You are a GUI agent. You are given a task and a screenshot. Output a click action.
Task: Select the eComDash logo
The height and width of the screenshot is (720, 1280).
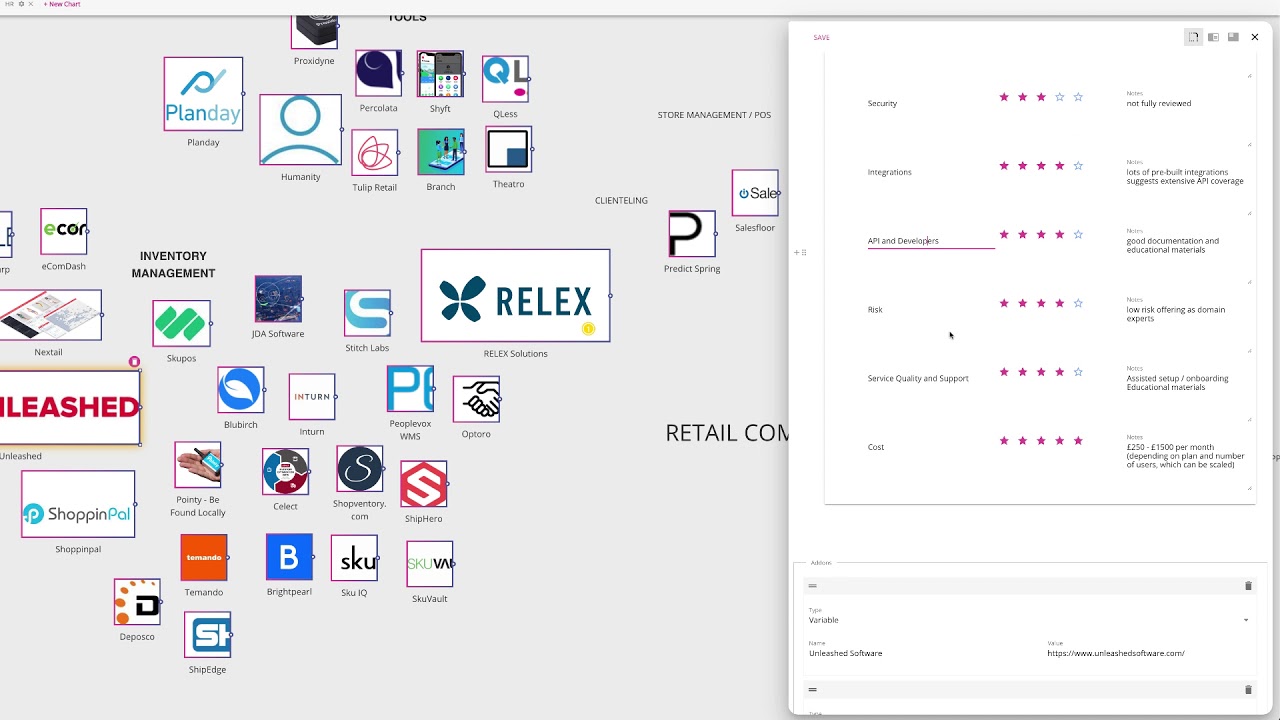coord(64,232)
